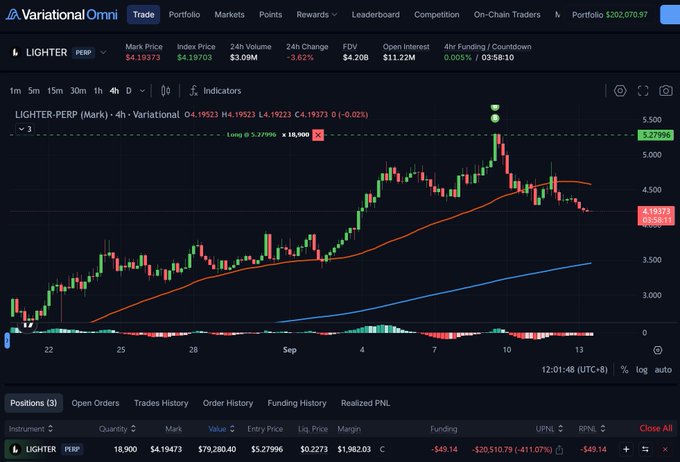This screenshot has height=462, width=680.
Task: Click the PERP badge in LIGHTER row
Action: pyautogui.click(x=72, y=449)
